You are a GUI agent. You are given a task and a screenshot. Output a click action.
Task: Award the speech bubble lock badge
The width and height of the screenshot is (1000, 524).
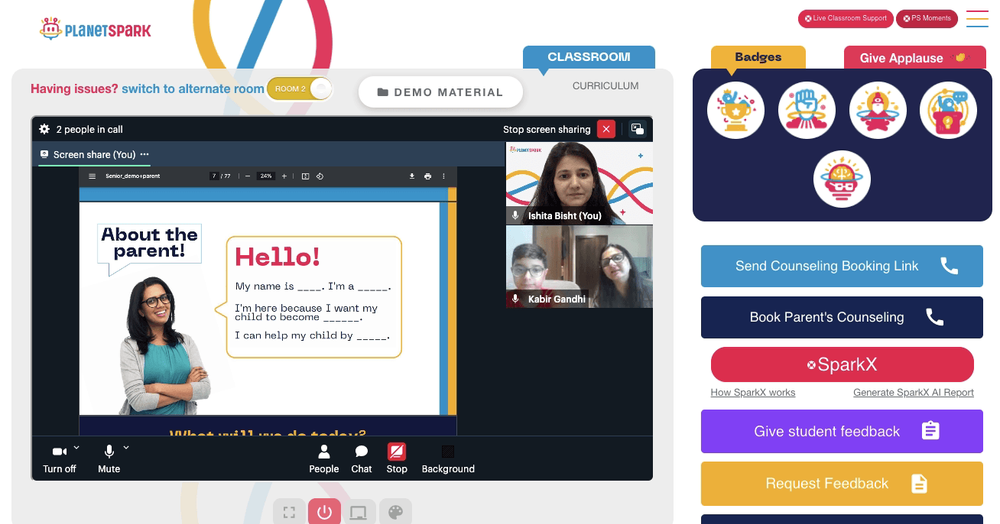pos(948,110)
